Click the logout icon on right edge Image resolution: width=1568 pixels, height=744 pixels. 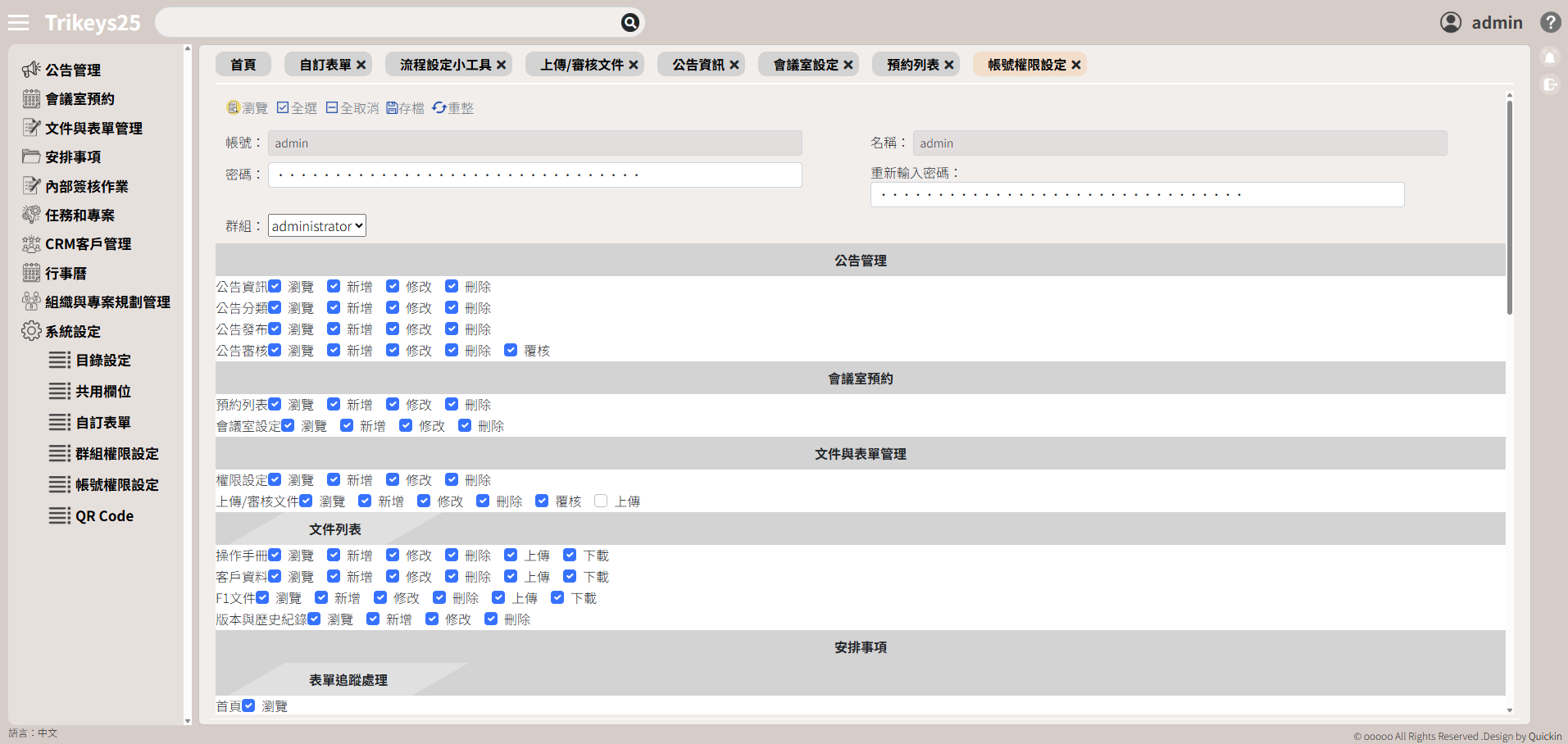click(1549, 84)
